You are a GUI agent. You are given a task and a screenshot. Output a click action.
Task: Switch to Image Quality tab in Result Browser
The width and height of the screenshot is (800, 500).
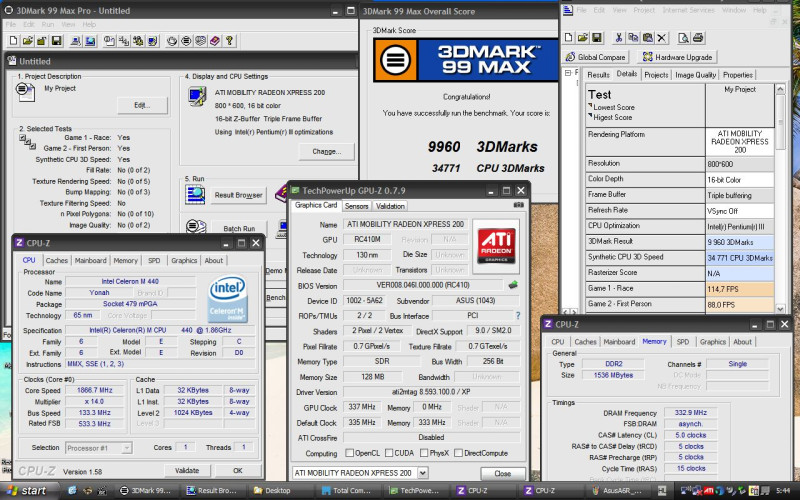695,75
